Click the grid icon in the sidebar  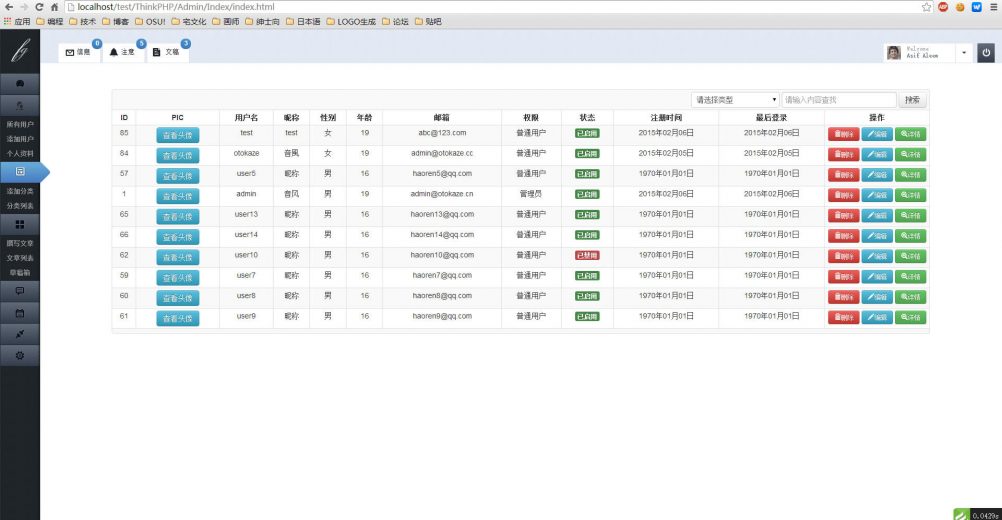[x=20, y=224]
